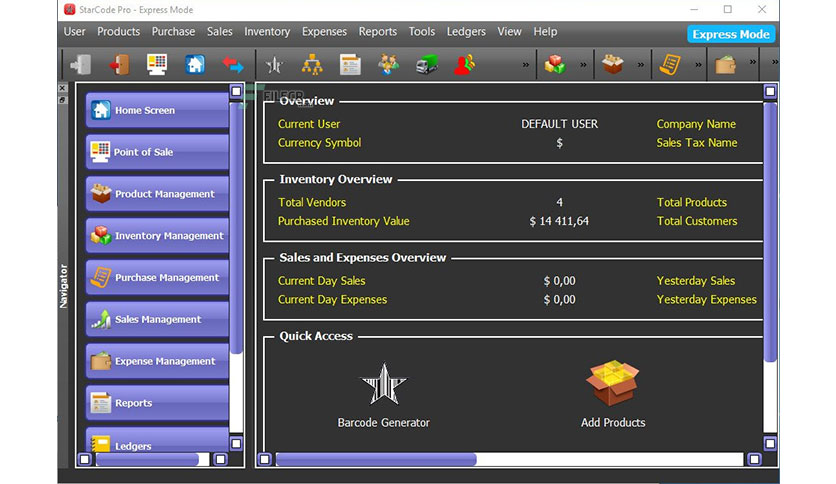The image size is (836, 484).
Task: Click main panel scroll-right square button
Action: pyautogui.click(x=754, y=459)
